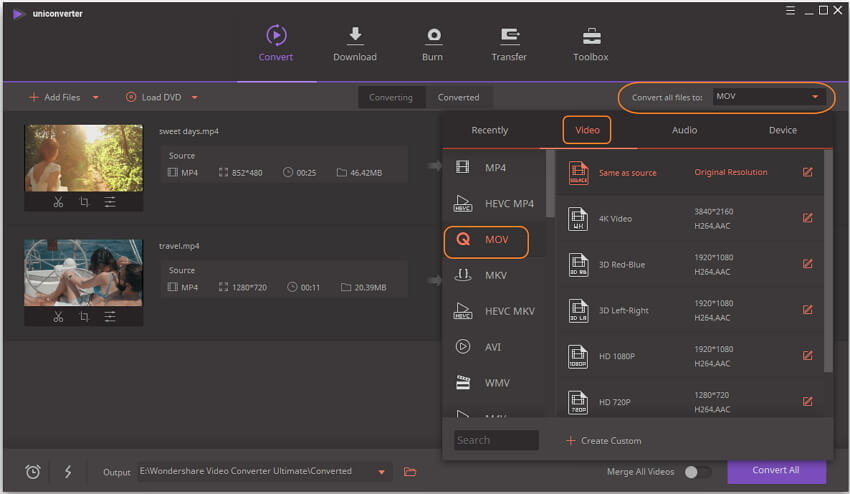Viewport: 850px width, 494px height.
Task: Select the MP4 format
Action: point(495,168)
